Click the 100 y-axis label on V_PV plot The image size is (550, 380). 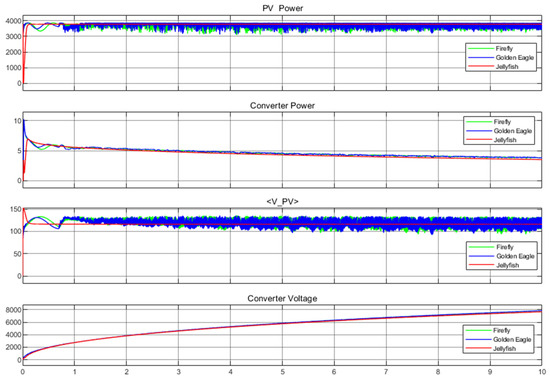(x=15, y=232)
